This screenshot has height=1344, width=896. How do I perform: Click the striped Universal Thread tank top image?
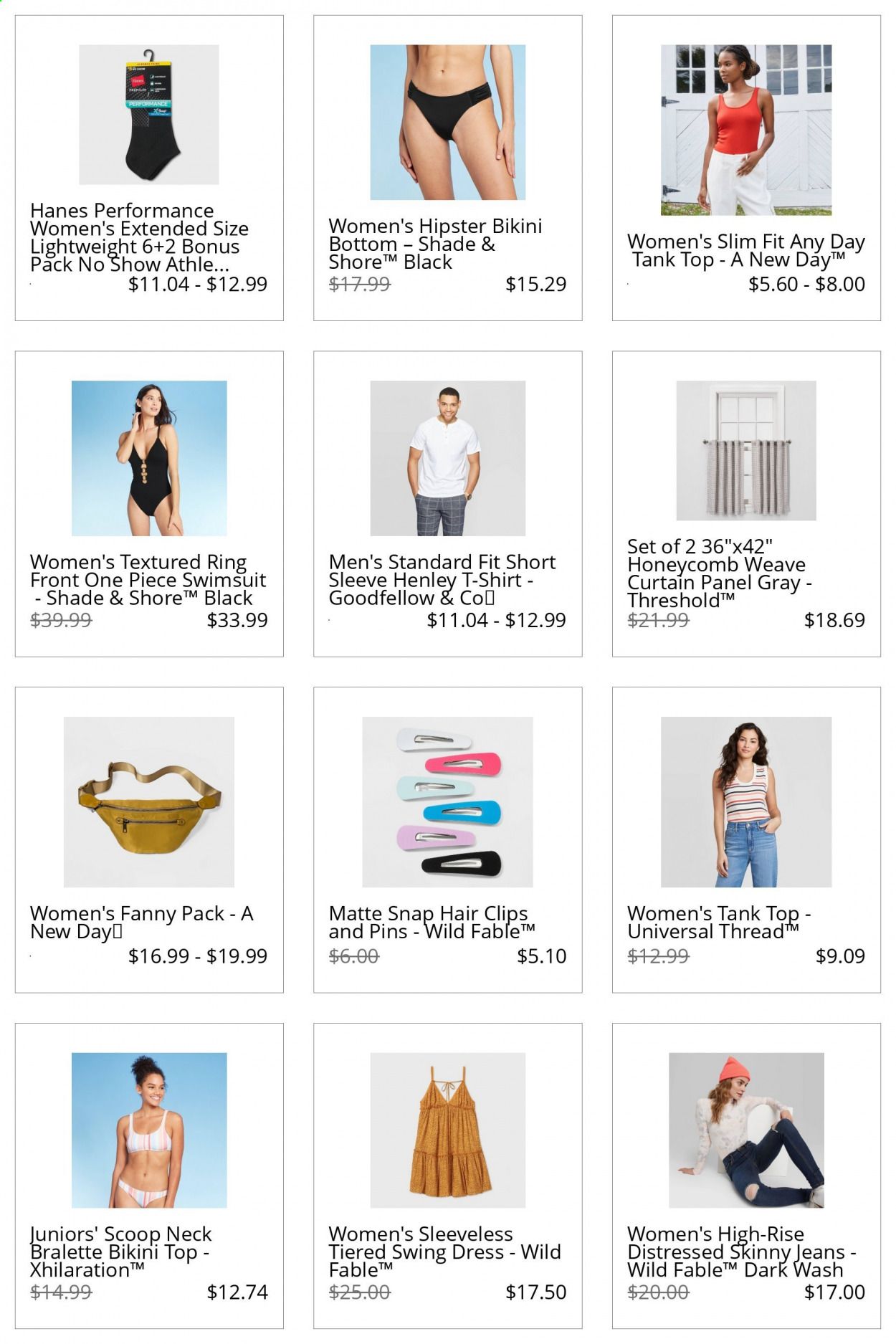tap(746, 802)
